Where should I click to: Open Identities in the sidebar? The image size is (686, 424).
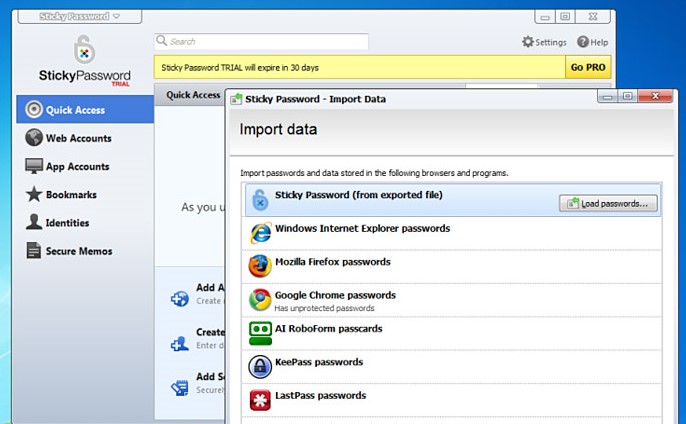pos(85,223)
